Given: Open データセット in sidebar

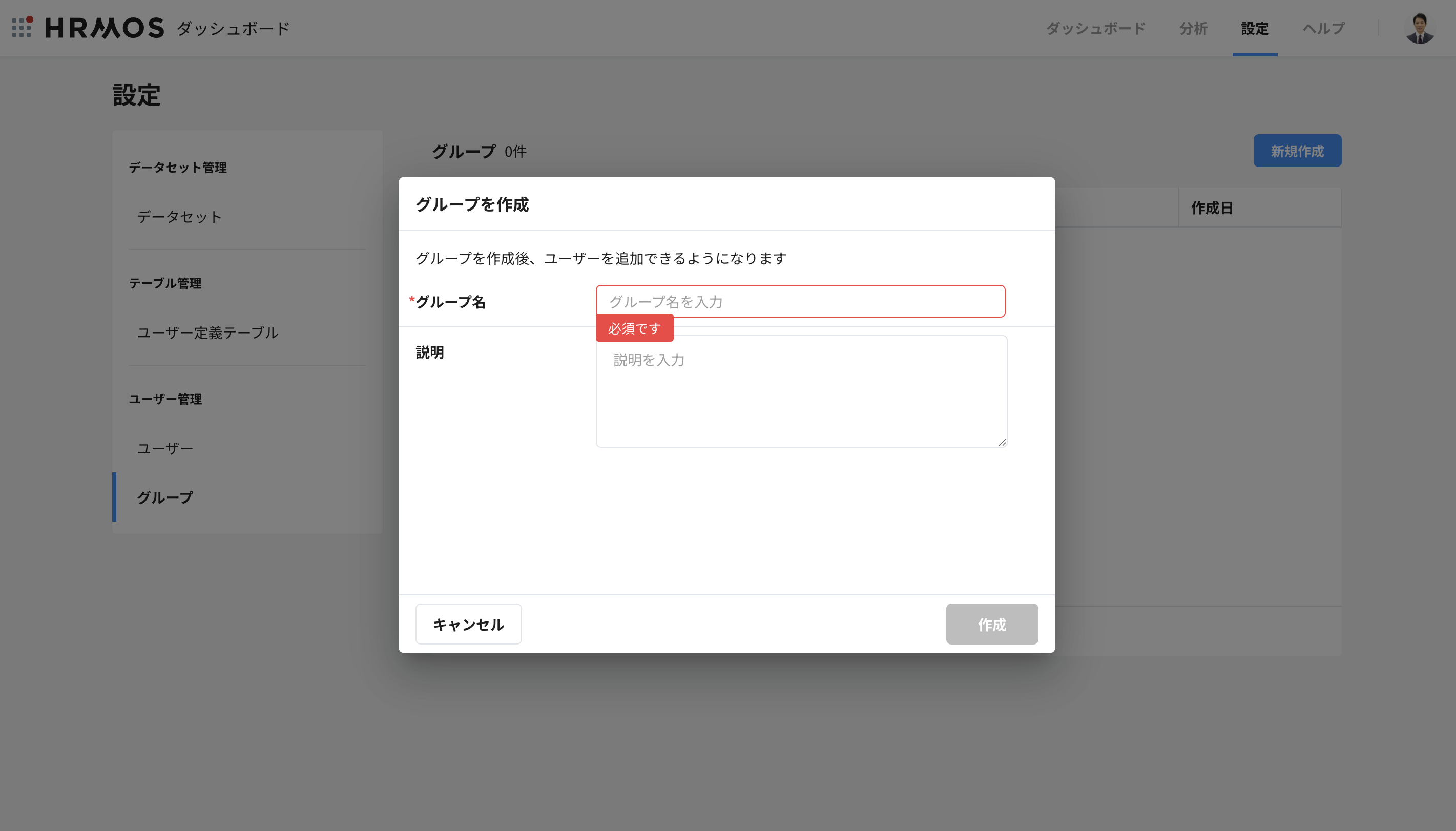Looking at the screenshot, I should click(x=179, y=217).
